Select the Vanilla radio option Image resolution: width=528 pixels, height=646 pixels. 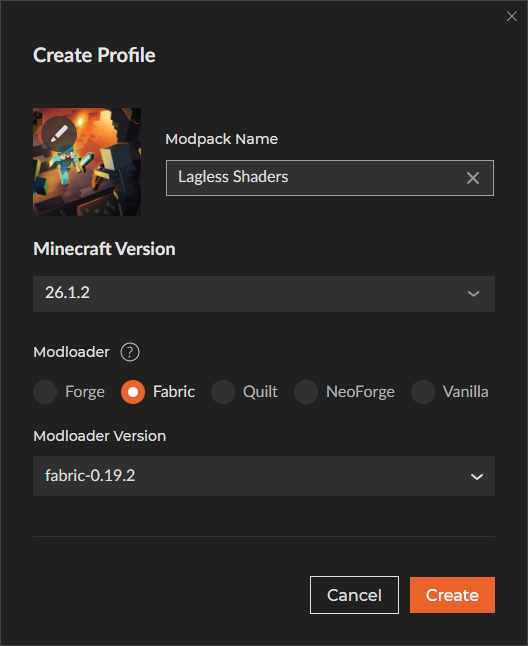(x=423, y=392)
